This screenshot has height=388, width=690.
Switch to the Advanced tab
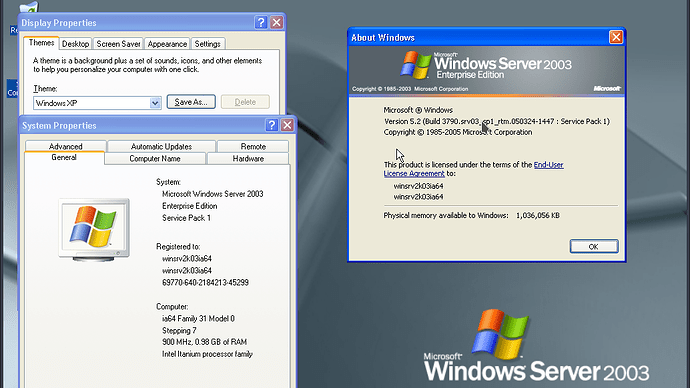[66, 146]
